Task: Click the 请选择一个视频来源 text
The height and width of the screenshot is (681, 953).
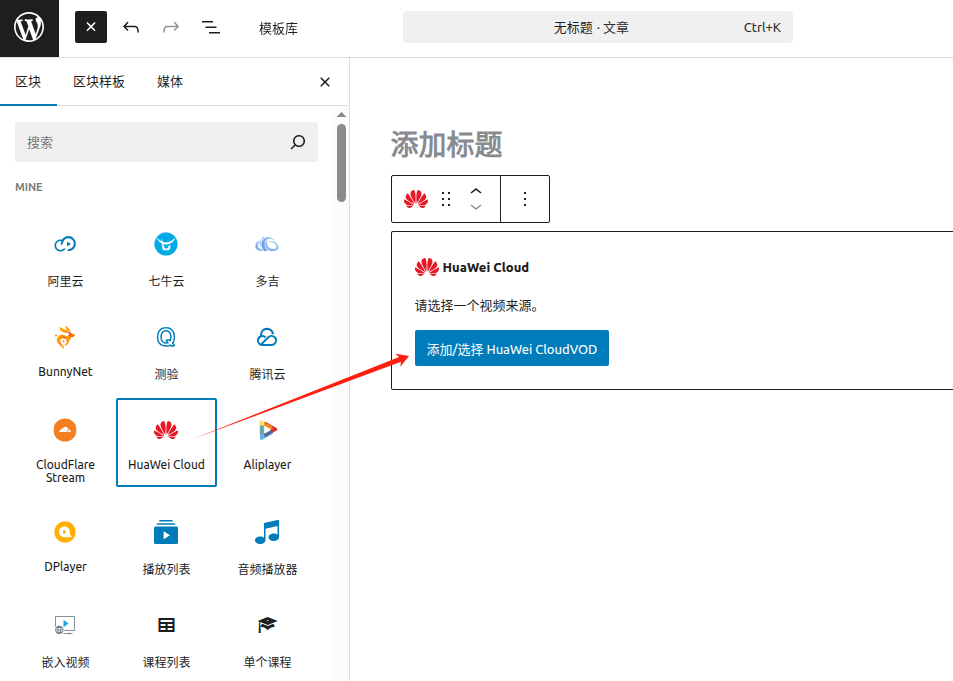Action: click(476, 306)
